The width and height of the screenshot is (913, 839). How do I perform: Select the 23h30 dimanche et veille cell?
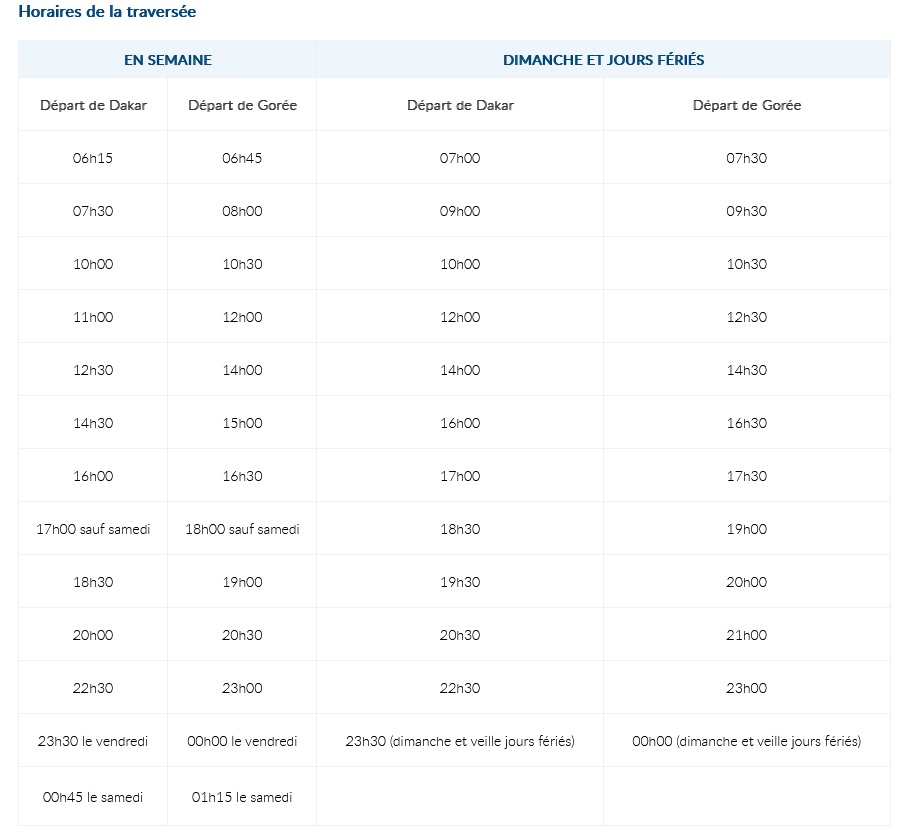460,741
